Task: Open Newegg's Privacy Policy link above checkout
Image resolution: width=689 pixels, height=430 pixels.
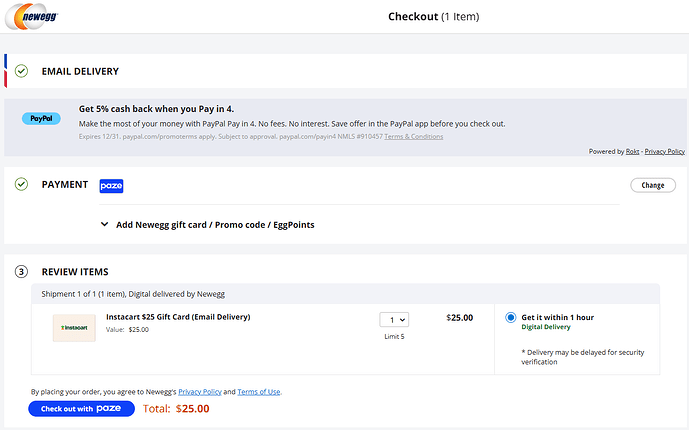Action: click(x=199, y=392)
